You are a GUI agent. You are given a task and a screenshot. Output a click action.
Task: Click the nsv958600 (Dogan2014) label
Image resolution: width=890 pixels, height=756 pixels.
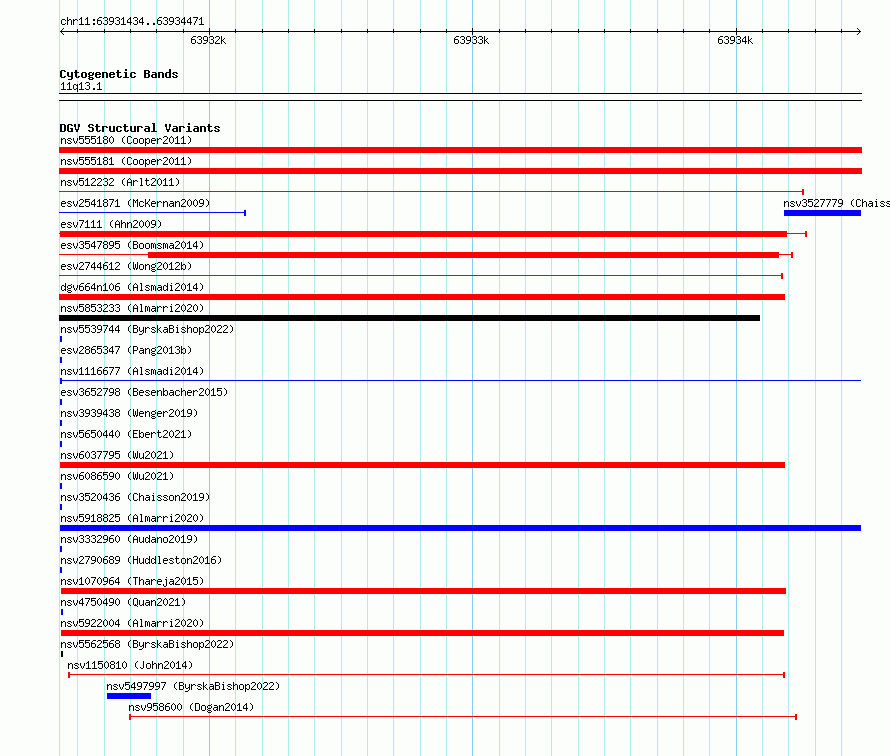pyautogui.click(x=191, y=707)
